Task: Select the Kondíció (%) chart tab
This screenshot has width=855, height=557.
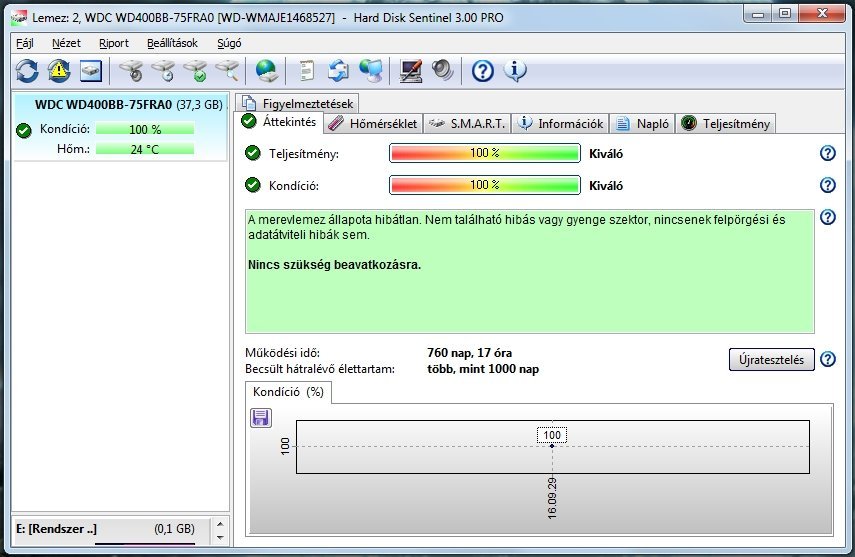Action: click(288, 392)
